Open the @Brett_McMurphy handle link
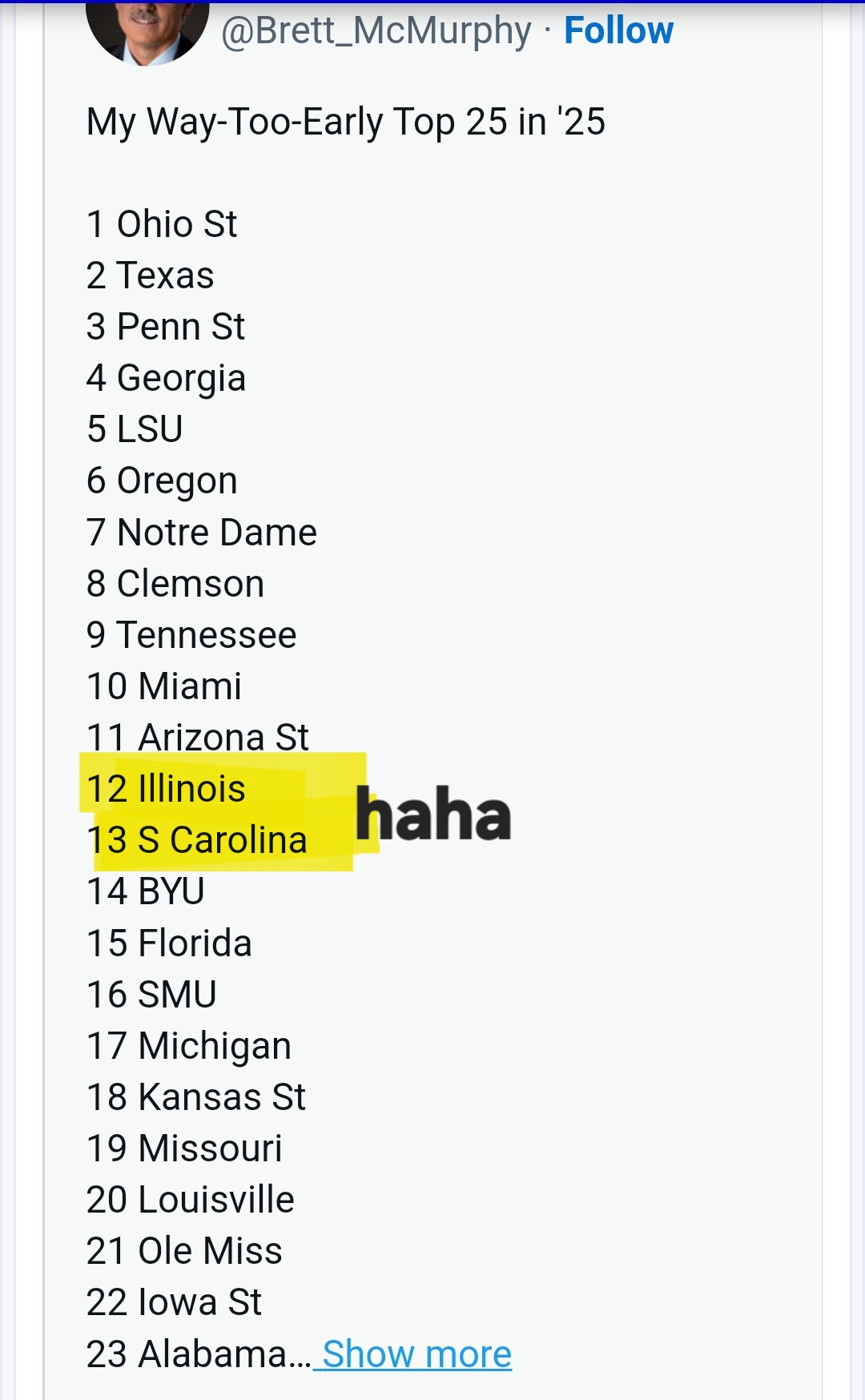This screenshot has height=1400, width=865. coord(376,30)
